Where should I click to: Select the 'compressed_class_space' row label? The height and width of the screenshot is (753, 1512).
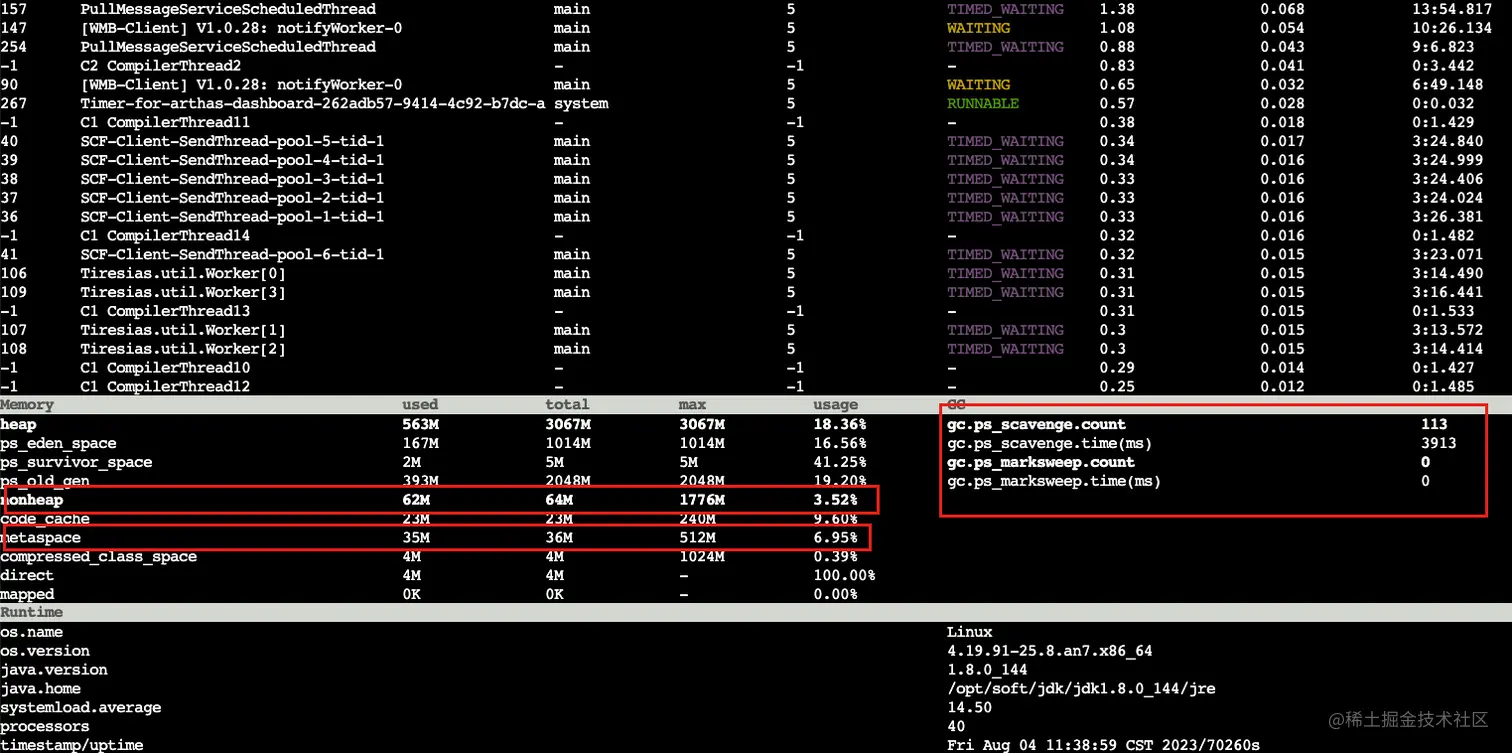point(98,557)
